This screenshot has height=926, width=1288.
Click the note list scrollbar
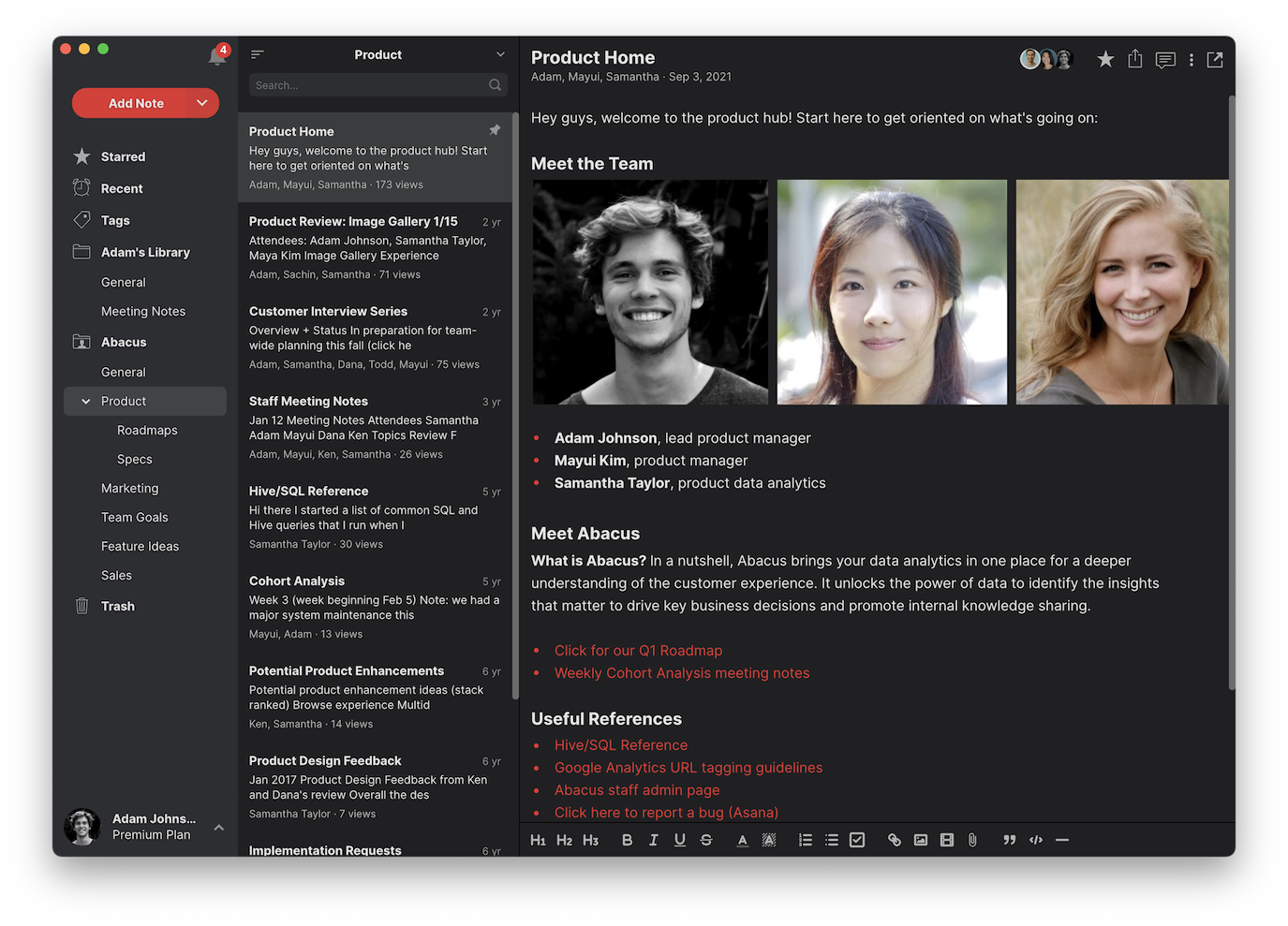tap(515, 406)
